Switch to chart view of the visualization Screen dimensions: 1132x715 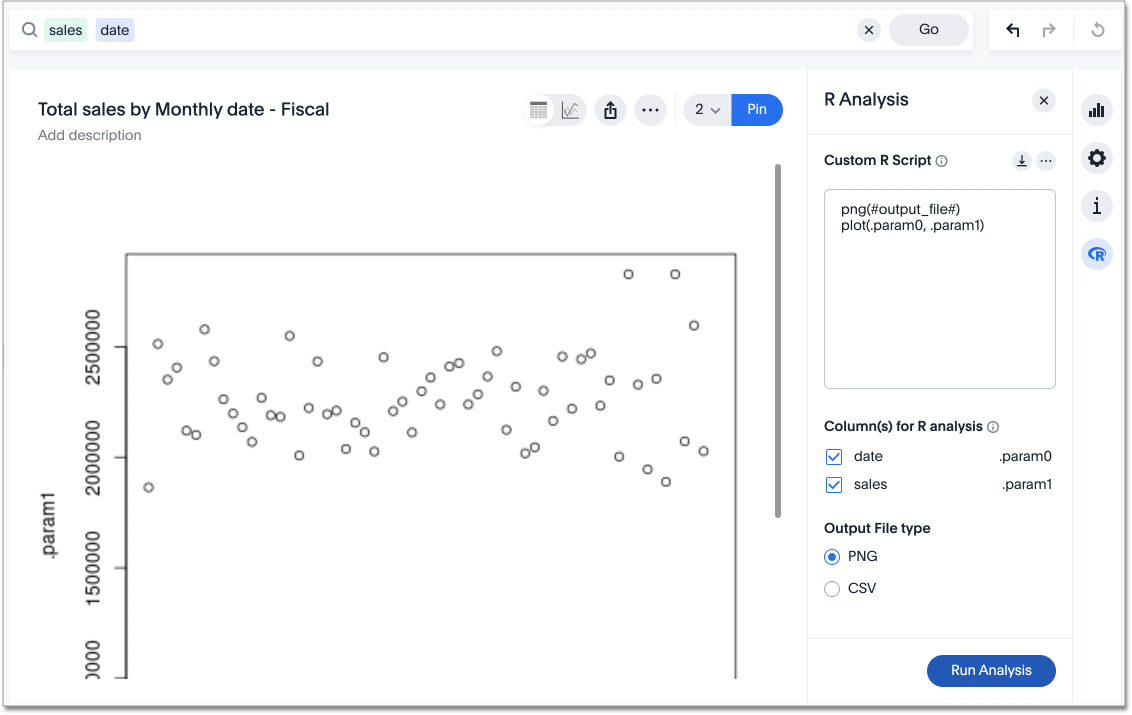(x=570, y=109)
